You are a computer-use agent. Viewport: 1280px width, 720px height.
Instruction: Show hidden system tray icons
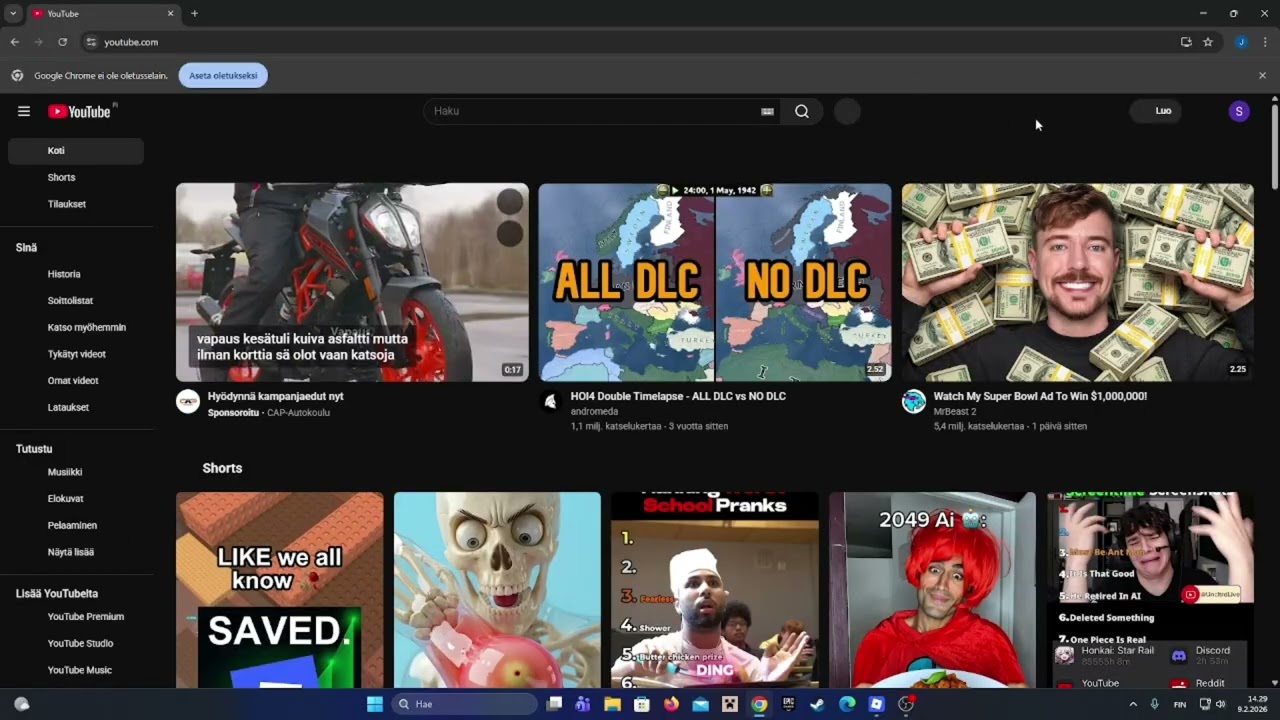1133,704
